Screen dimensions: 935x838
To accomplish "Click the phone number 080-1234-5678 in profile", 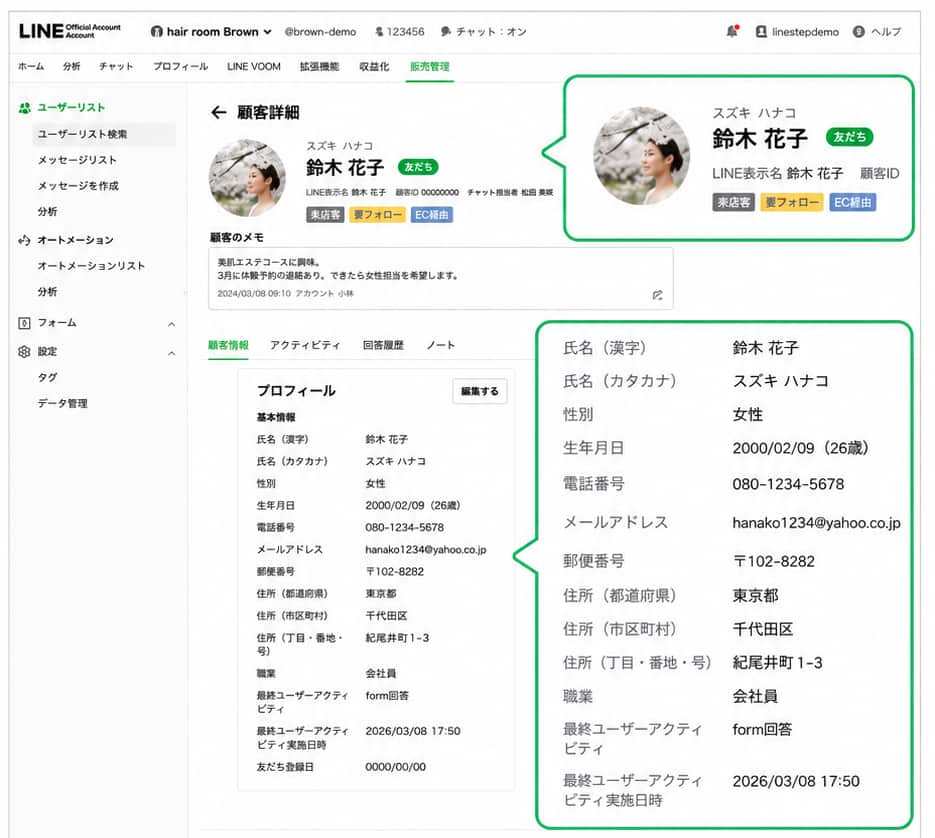I will coord(404,527).
